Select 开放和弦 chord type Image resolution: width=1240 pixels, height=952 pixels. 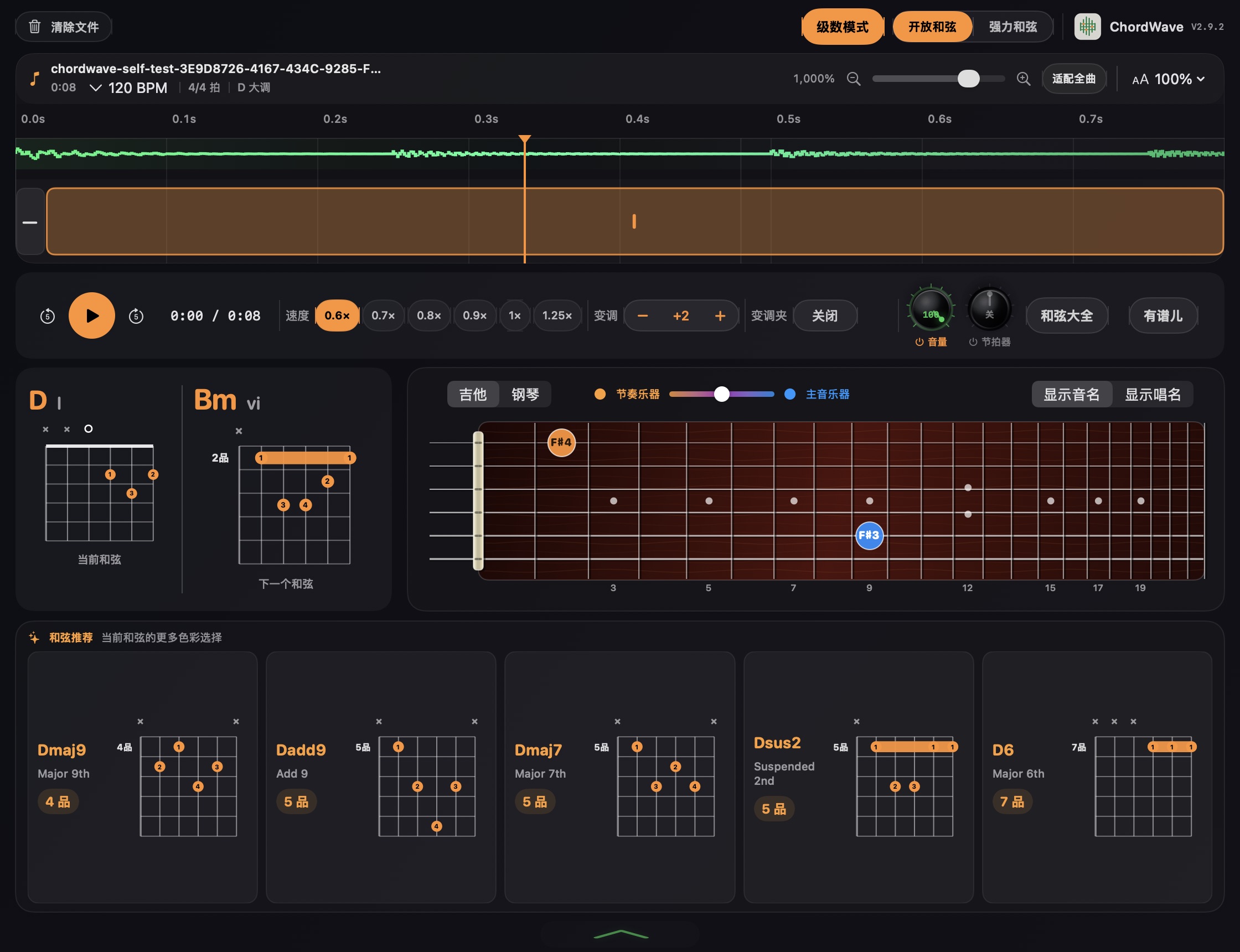pos(932,27)
